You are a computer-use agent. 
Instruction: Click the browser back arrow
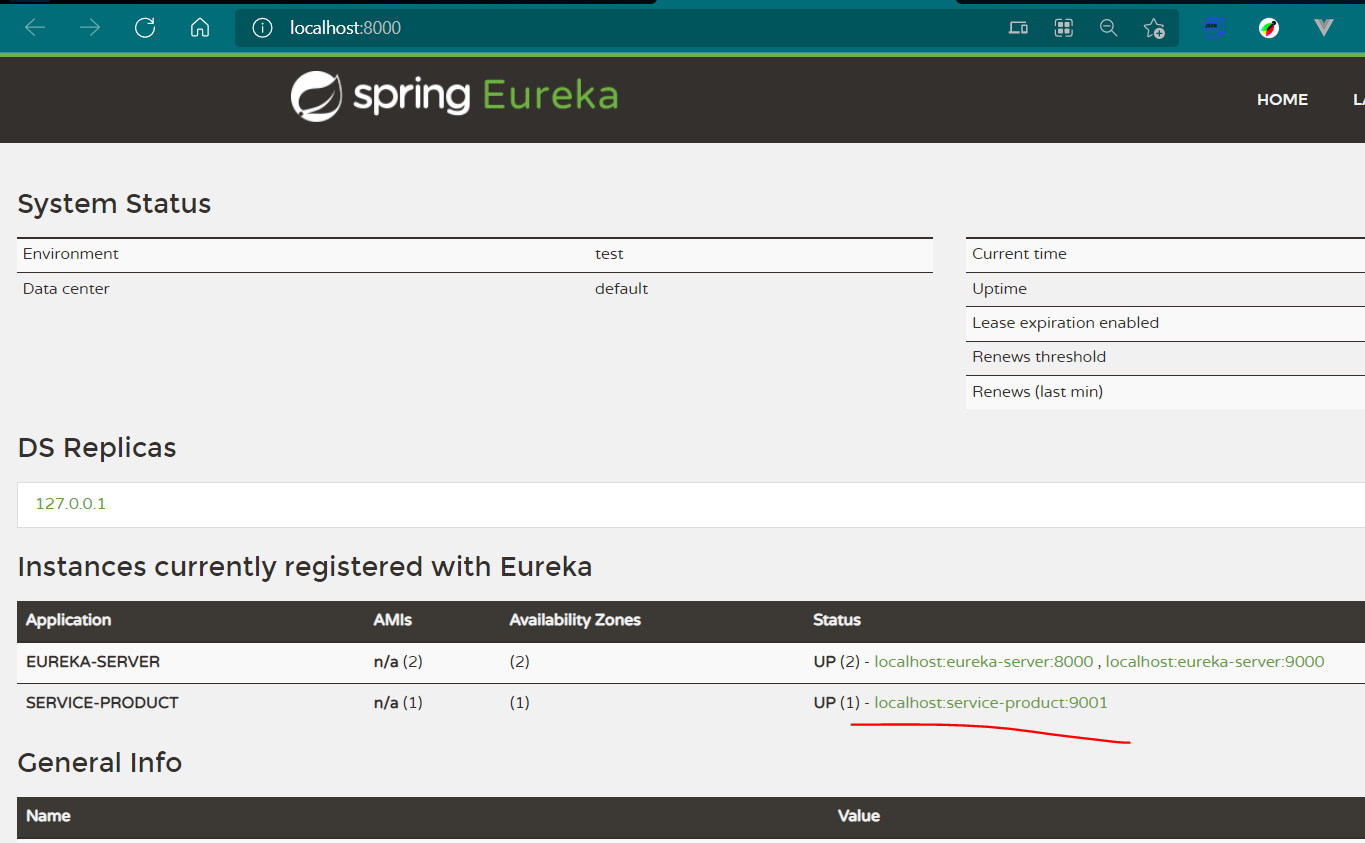pos(35,28)
